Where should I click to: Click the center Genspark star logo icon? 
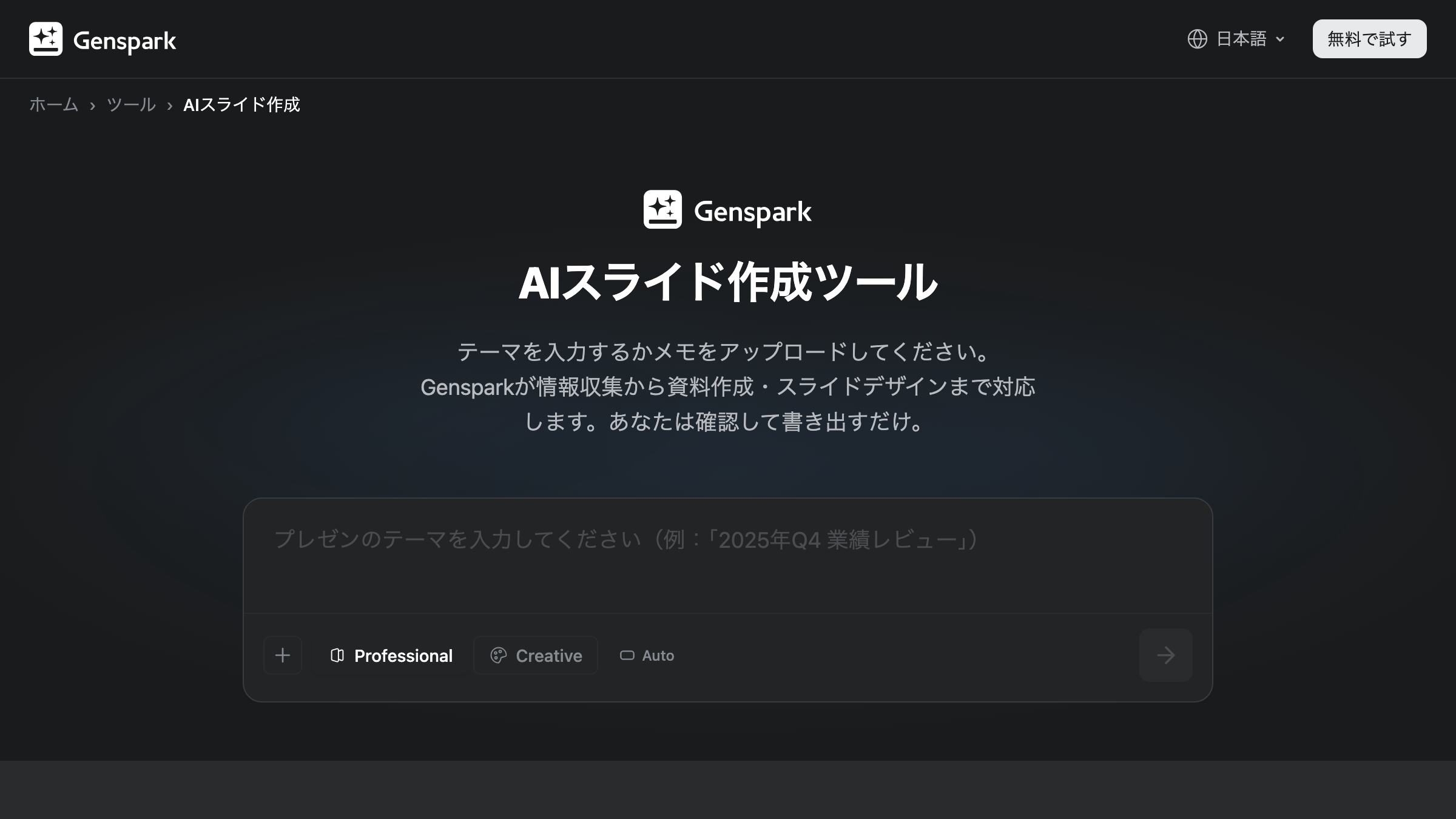[x=662, y=209]
